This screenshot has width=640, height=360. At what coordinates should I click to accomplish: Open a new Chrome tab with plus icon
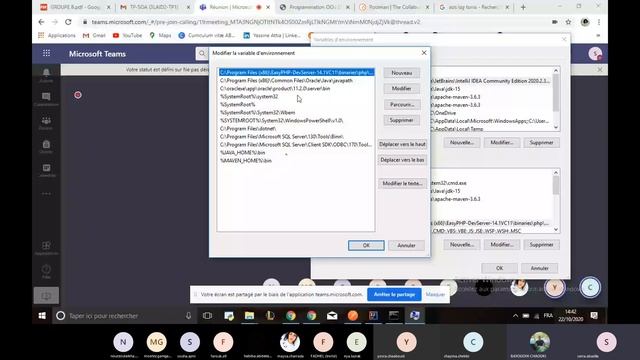click(523, 7)
